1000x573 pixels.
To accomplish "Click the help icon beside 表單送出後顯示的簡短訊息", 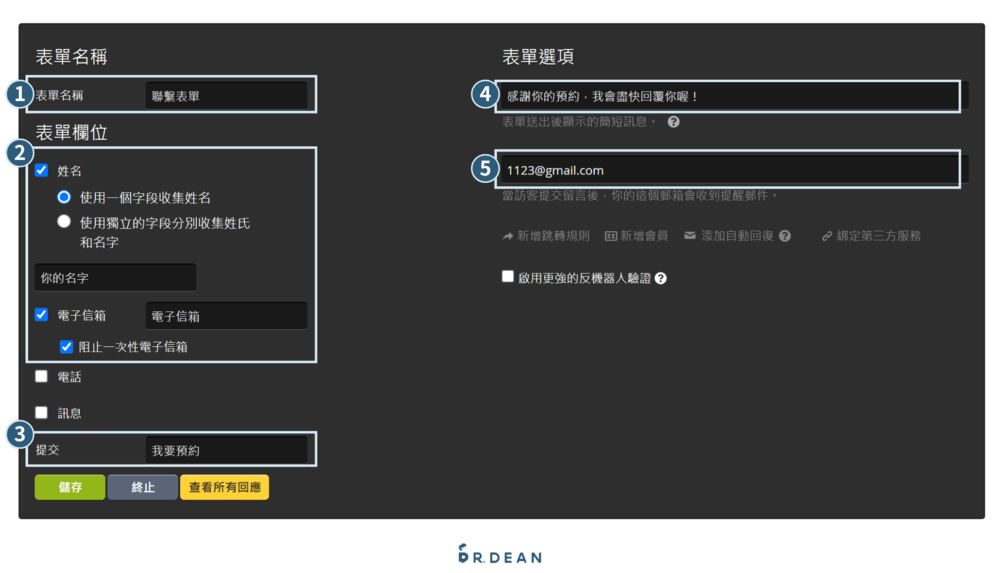I will click(673, 122).
